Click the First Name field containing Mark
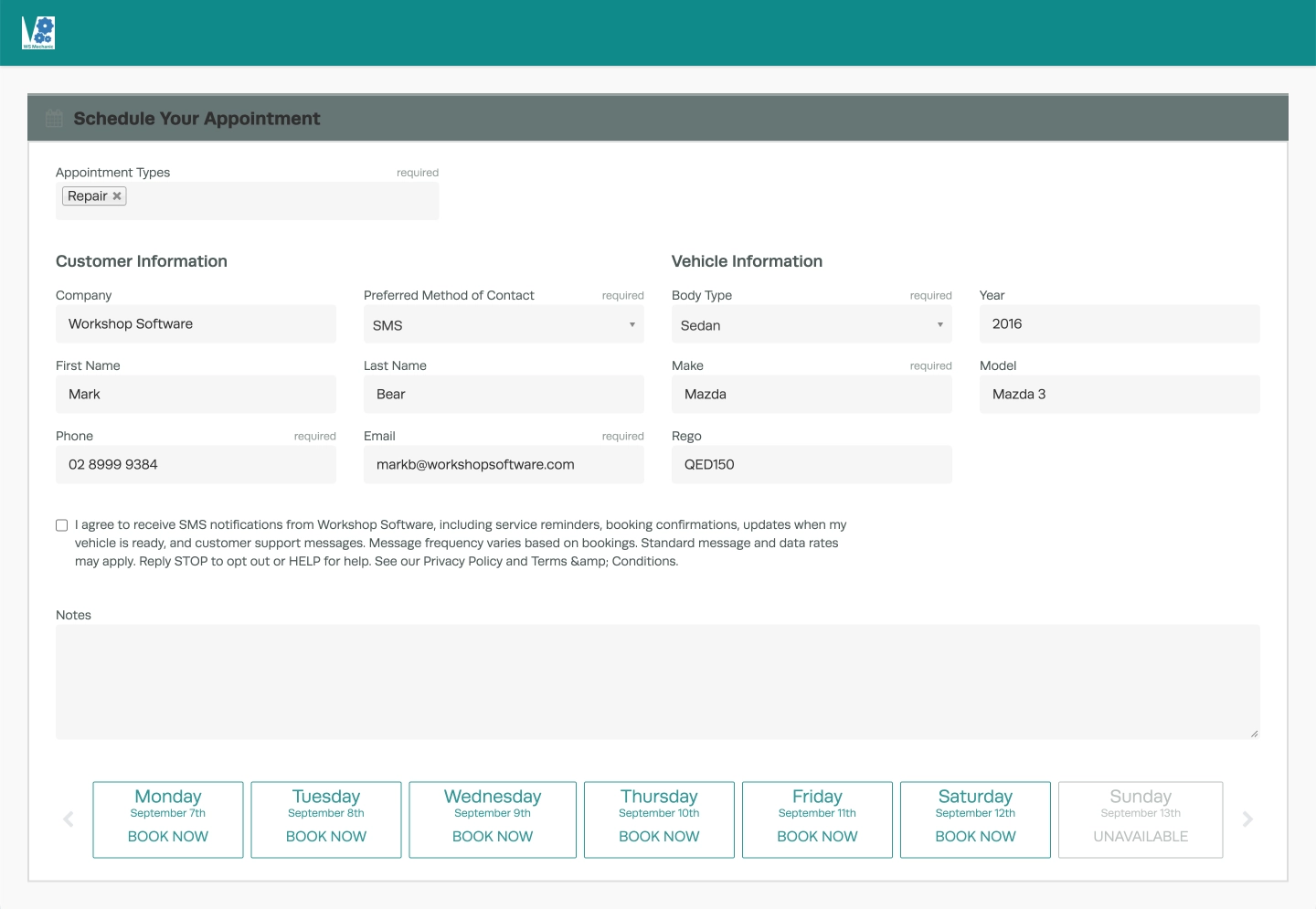Screen dimensions: 1316x909 coord(196,395)
